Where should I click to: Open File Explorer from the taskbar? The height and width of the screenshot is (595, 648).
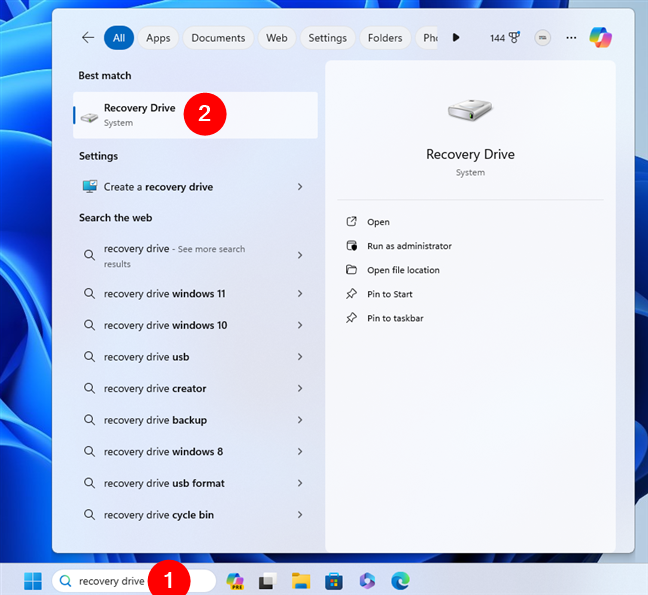[301, 581]
